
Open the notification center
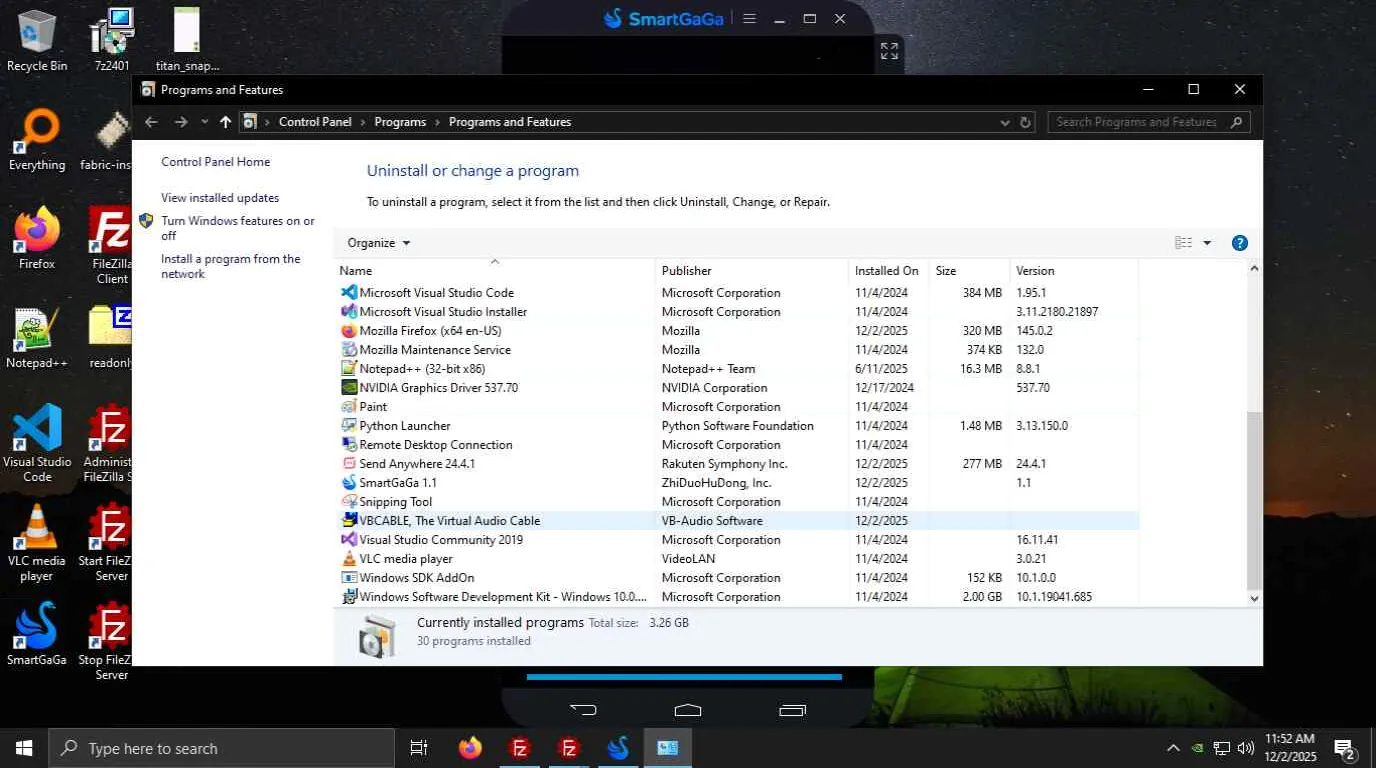[x=1345, y=748]
